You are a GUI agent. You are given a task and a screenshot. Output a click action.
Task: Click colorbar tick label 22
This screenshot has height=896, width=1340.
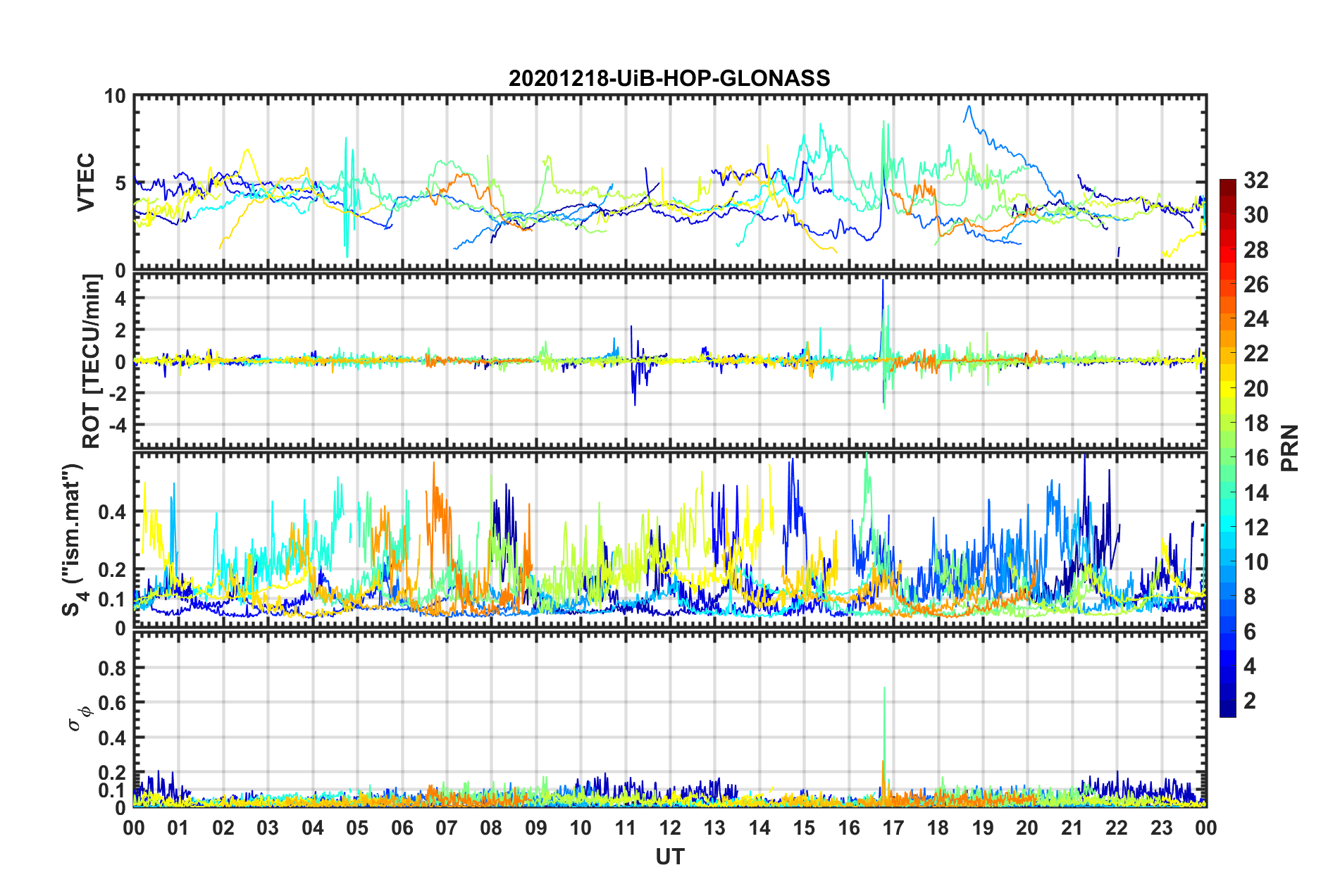tap(1255, 354)
